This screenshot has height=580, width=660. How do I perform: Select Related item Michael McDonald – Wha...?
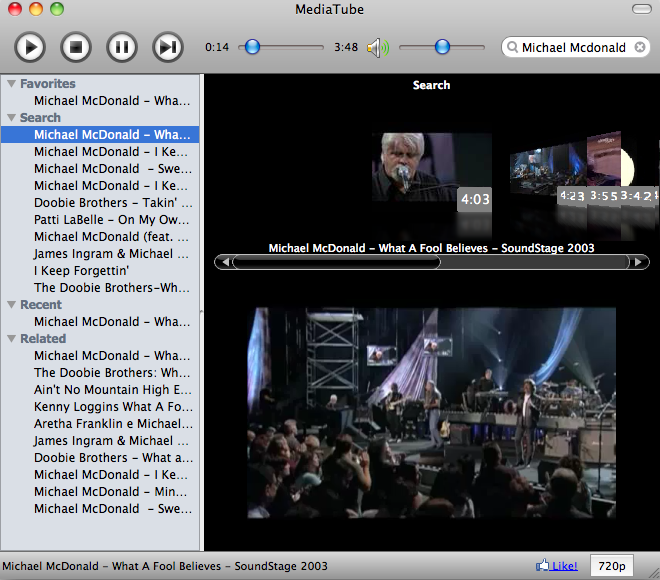100,356
